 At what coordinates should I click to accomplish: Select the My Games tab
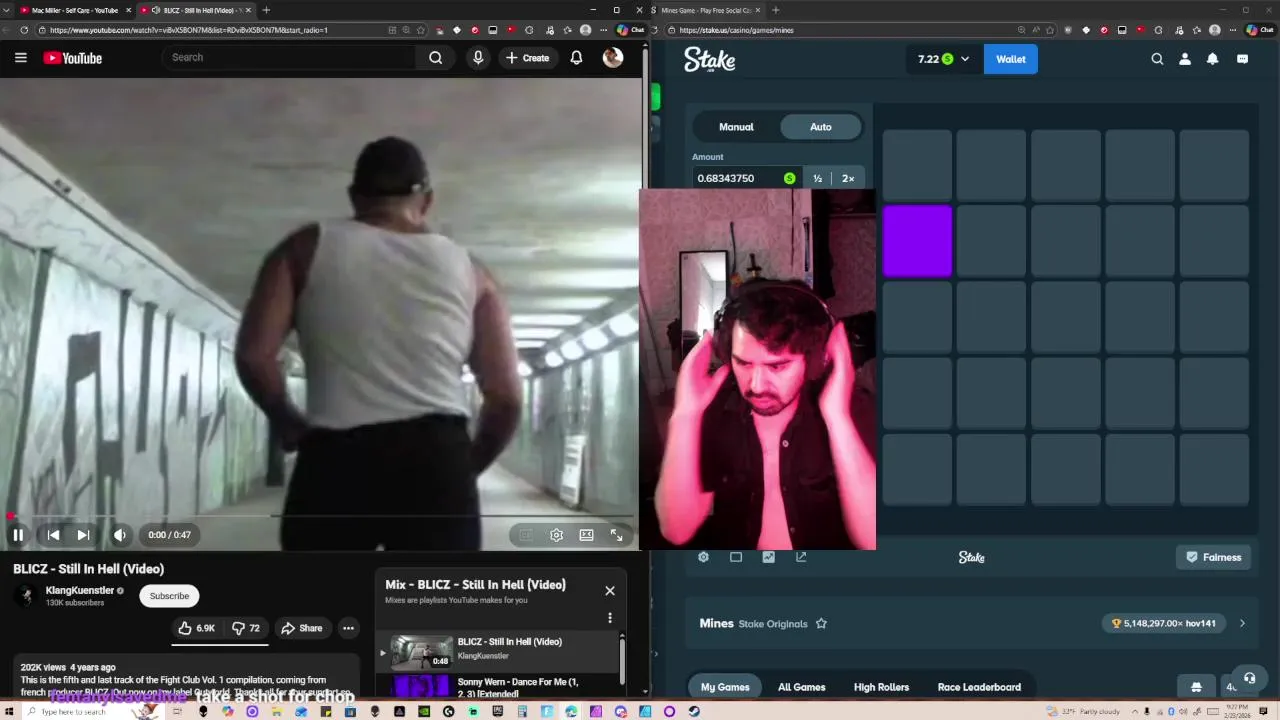click(x=725, y=687)
